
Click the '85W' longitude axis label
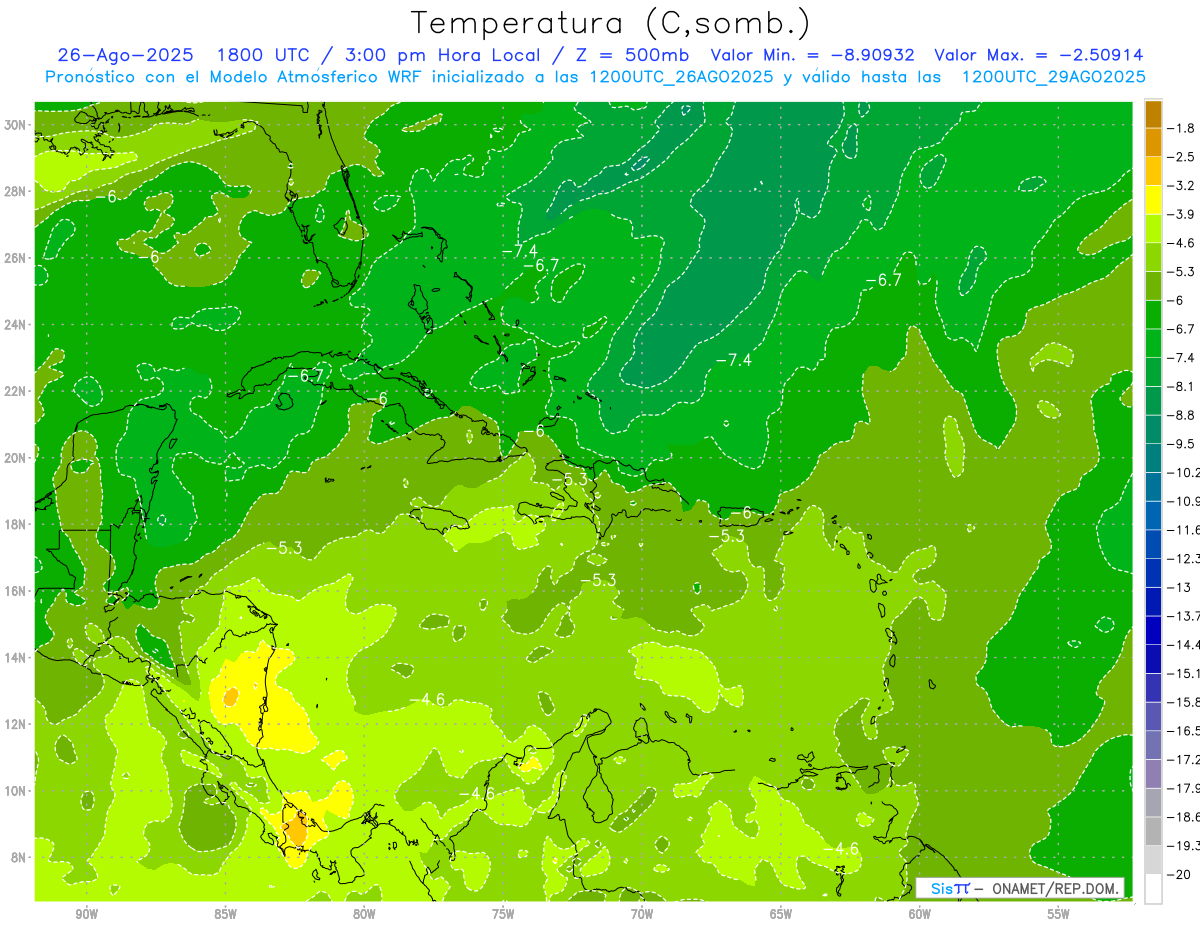[225, 914]
